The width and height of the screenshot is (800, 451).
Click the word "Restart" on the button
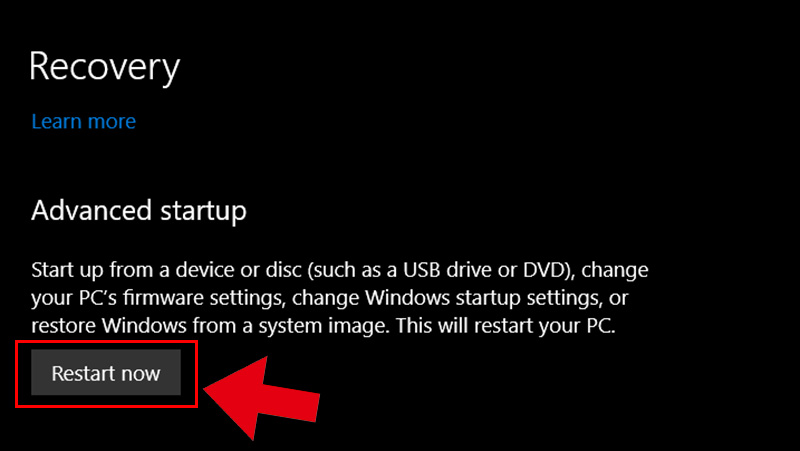pyautogui.click(x=81, y=373)
